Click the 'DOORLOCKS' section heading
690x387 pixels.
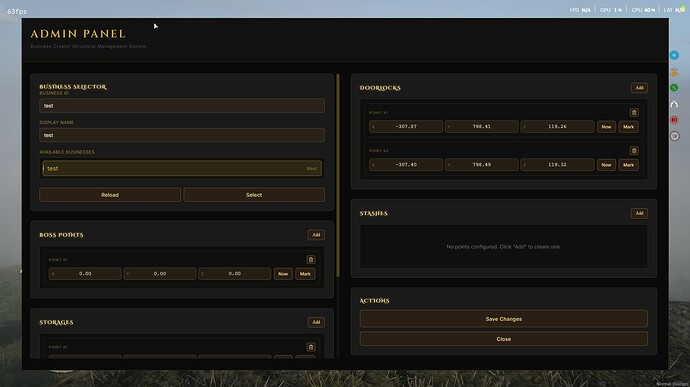point(380,88)
